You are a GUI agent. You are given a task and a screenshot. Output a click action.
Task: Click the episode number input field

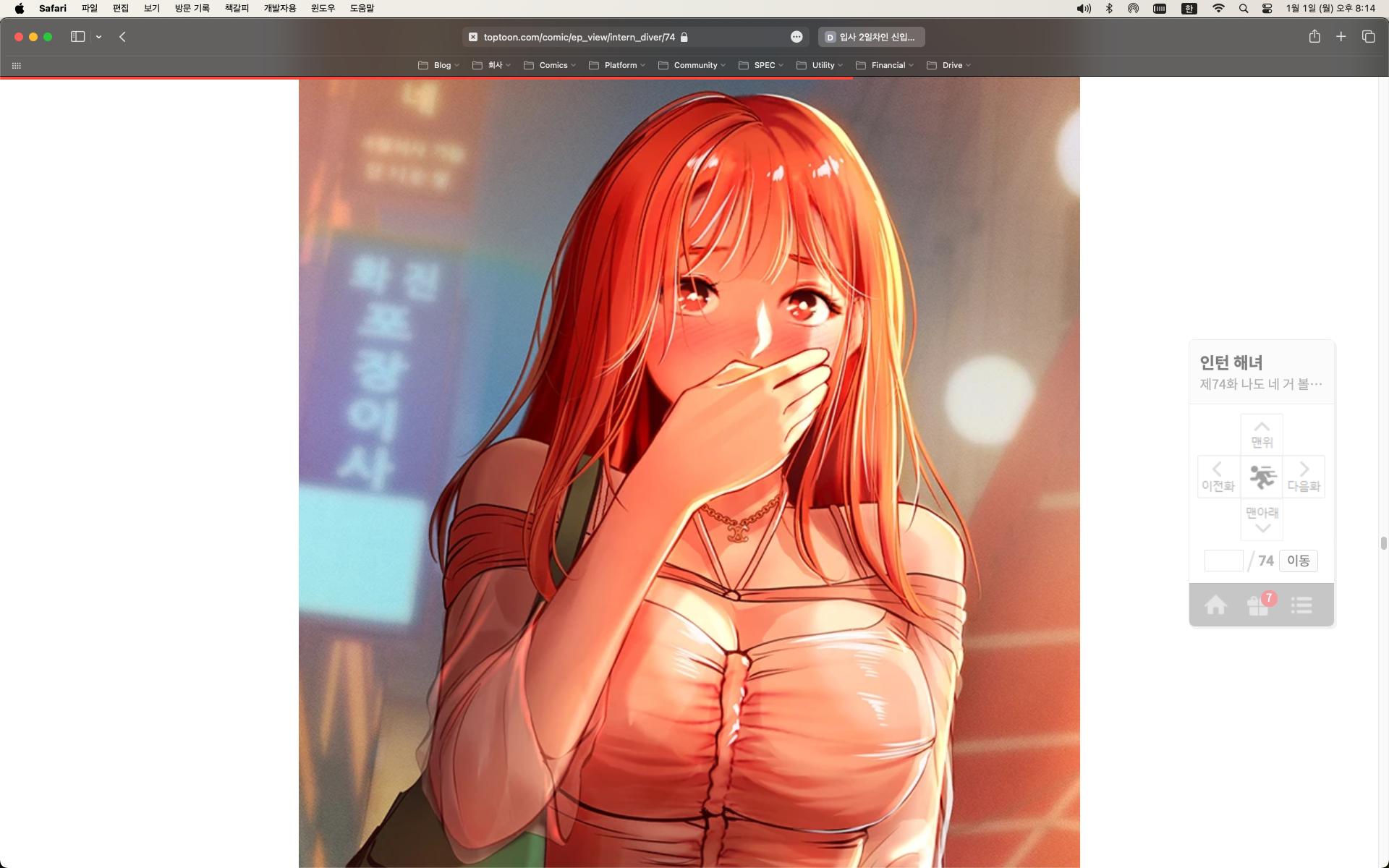coord(1223,561)
